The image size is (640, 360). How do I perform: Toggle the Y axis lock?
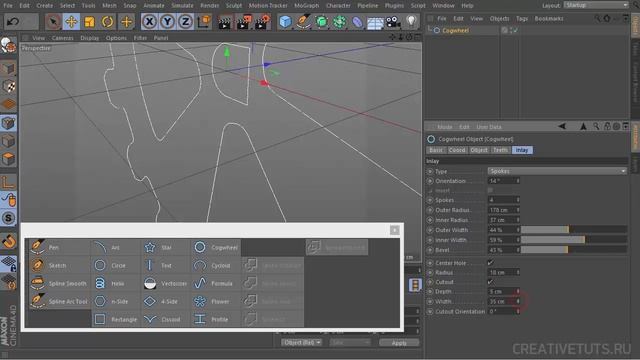pyautogui.click(x=167, y=21)
